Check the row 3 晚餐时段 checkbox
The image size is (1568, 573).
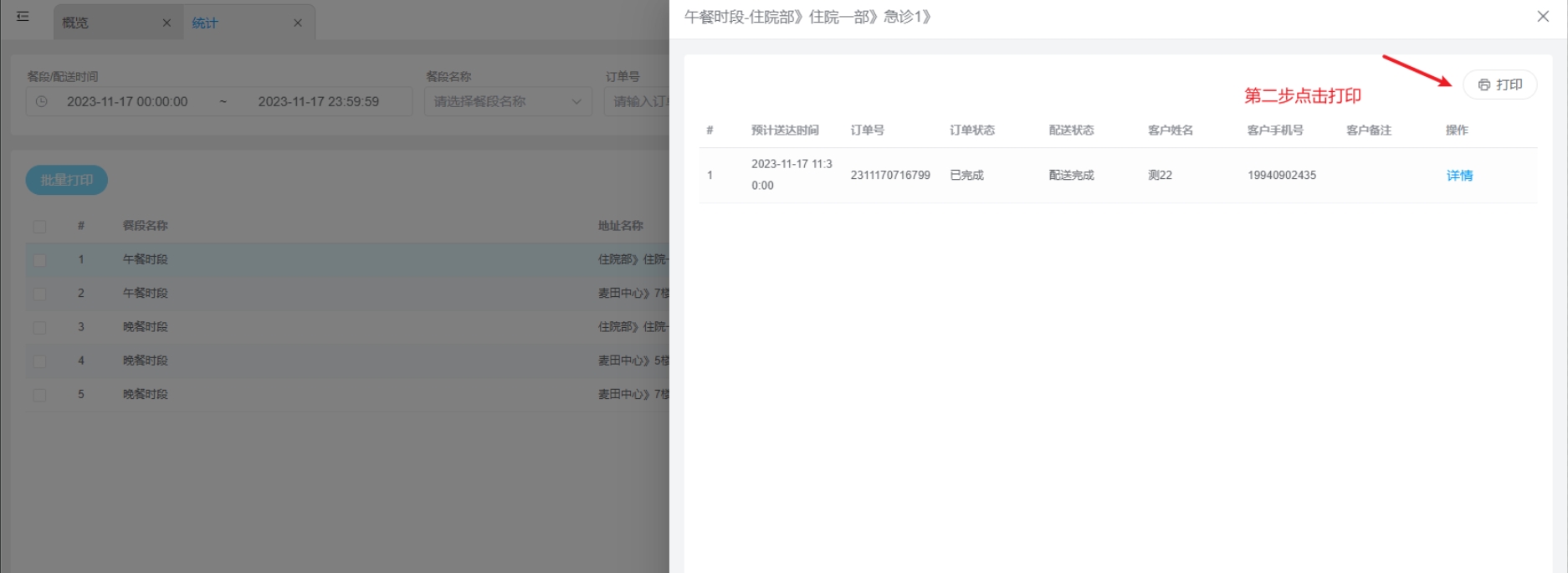click(x=39, y=327)
